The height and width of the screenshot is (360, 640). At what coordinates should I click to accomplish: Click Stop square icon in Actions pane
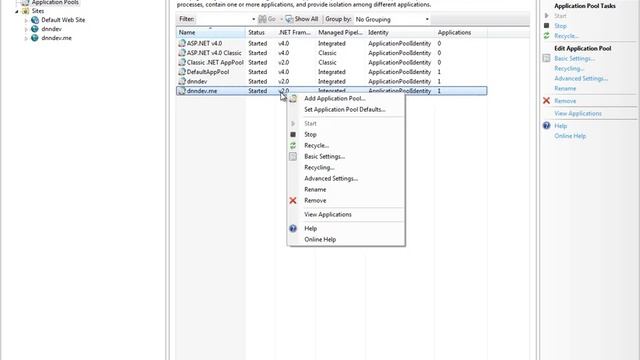pos(547,26)
